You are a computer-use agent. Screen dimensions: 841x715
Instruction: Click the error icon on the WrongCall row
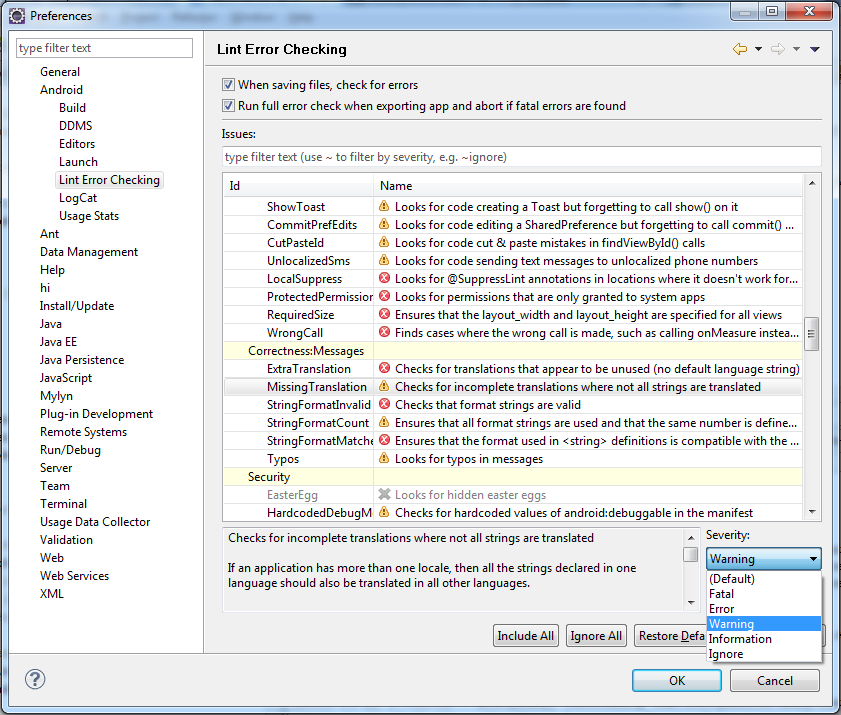384,333
